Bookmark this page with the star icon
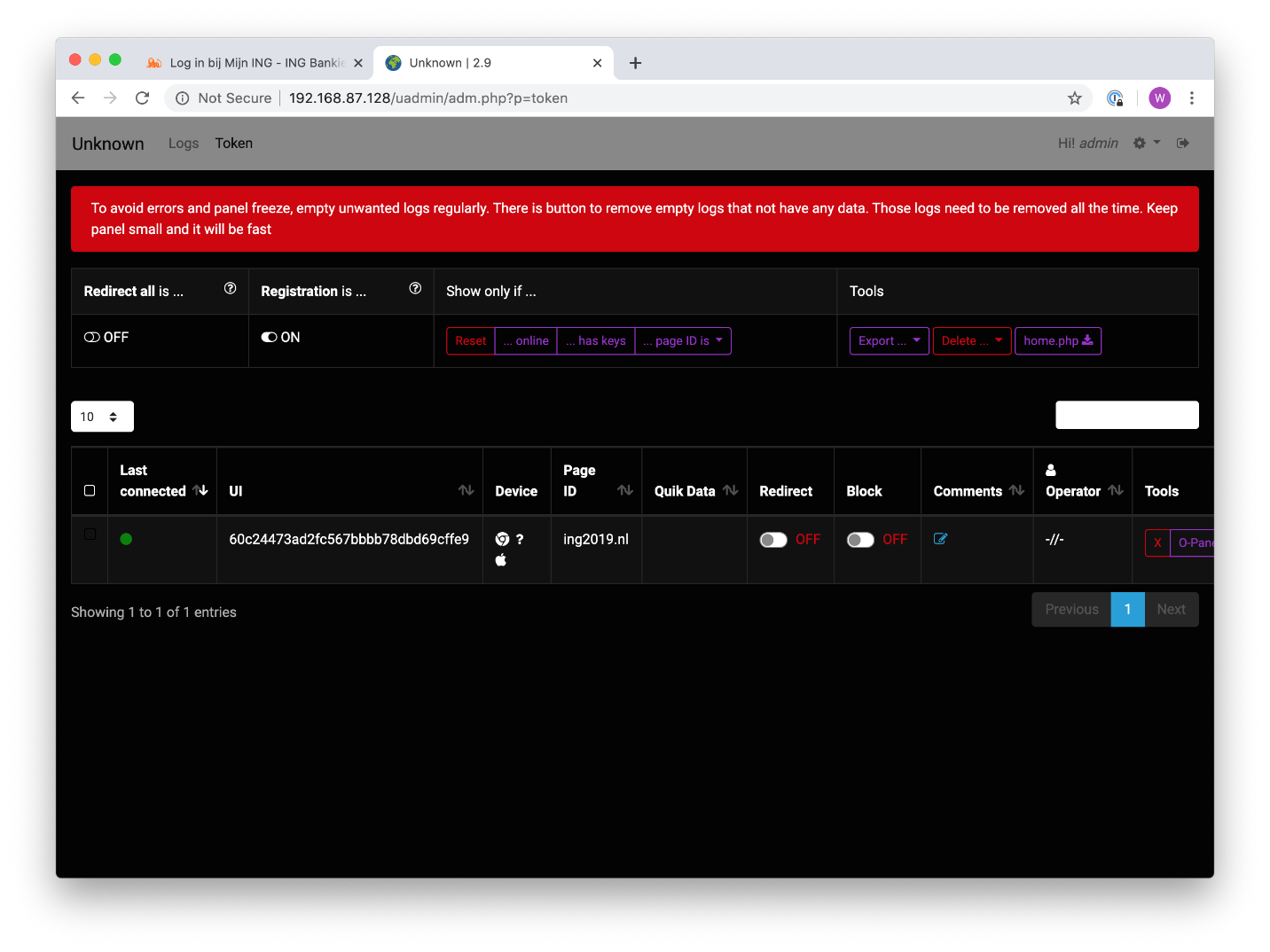The height and width of the screenshot is (952, 1270). click(x=1075, y=98)
